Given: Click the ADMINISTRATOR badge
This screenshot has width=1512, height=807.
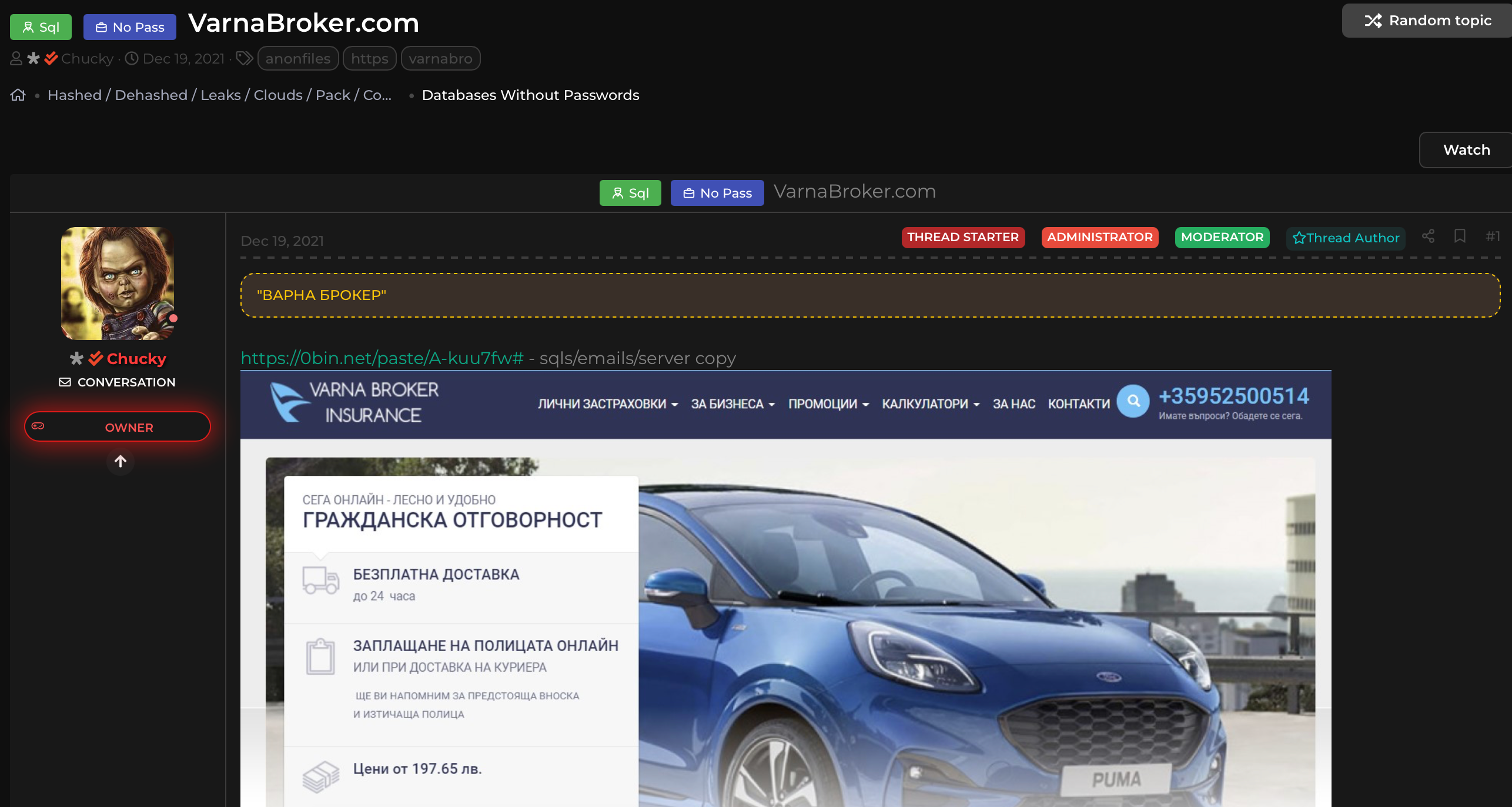Looking at the screenshot, I should click(x=1100, y=238).
